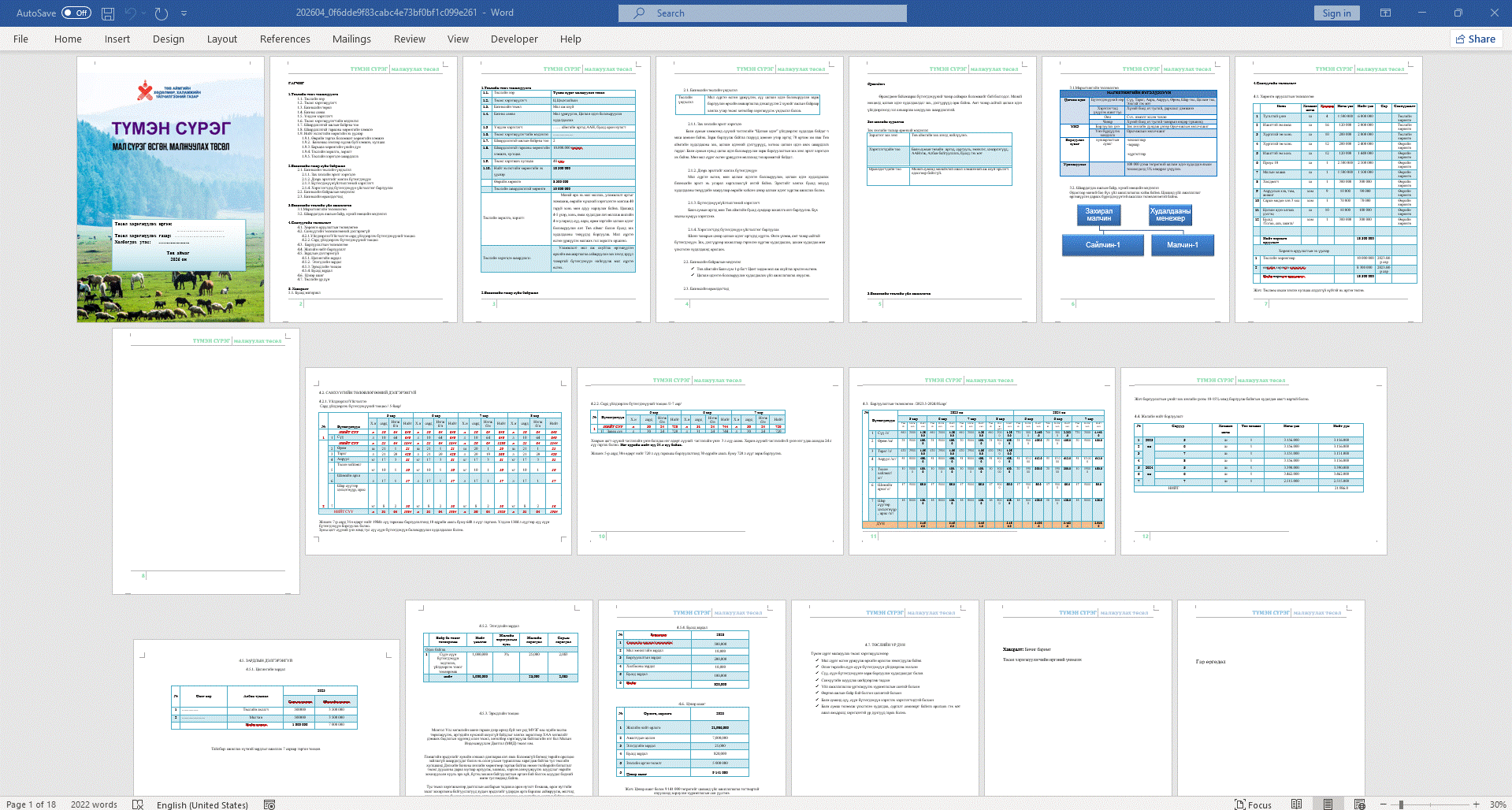The height and width of the screenshot is (810, 1512).
Task: Switch to Web Layout view
Action: point(1359,804)
